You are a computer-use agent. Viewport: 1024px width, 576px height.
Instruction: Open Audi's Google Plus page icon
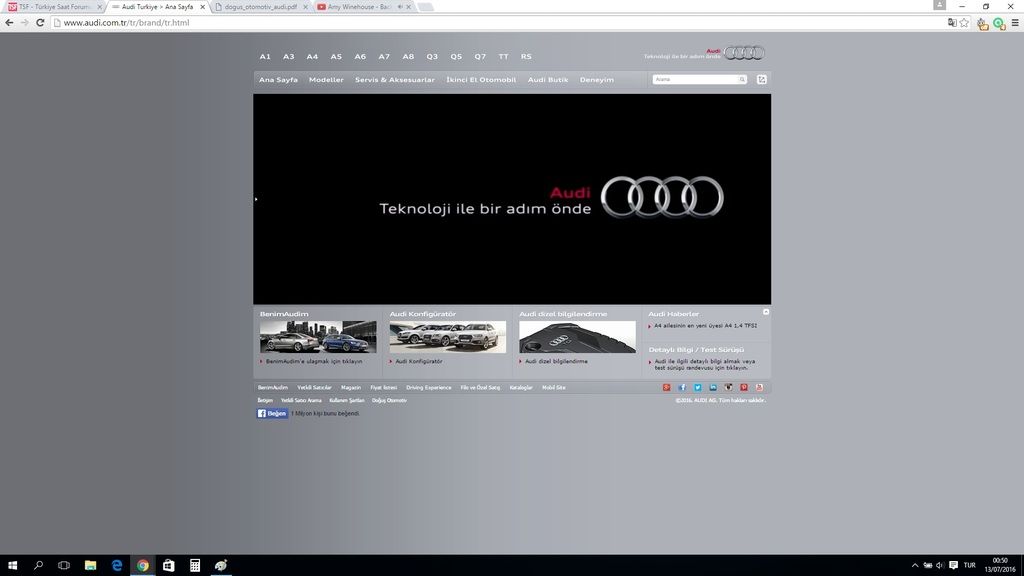[666, 387]
